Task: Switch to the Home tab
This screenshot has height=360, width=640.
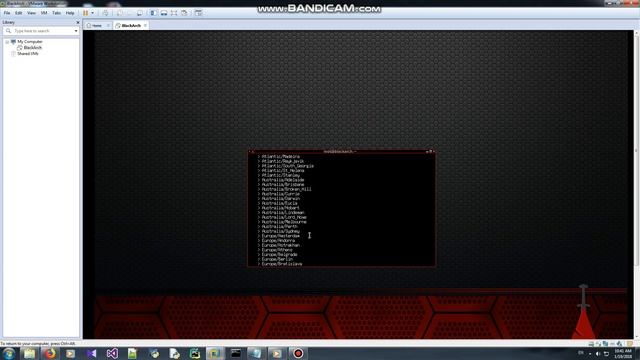Action: pos(96,25)
